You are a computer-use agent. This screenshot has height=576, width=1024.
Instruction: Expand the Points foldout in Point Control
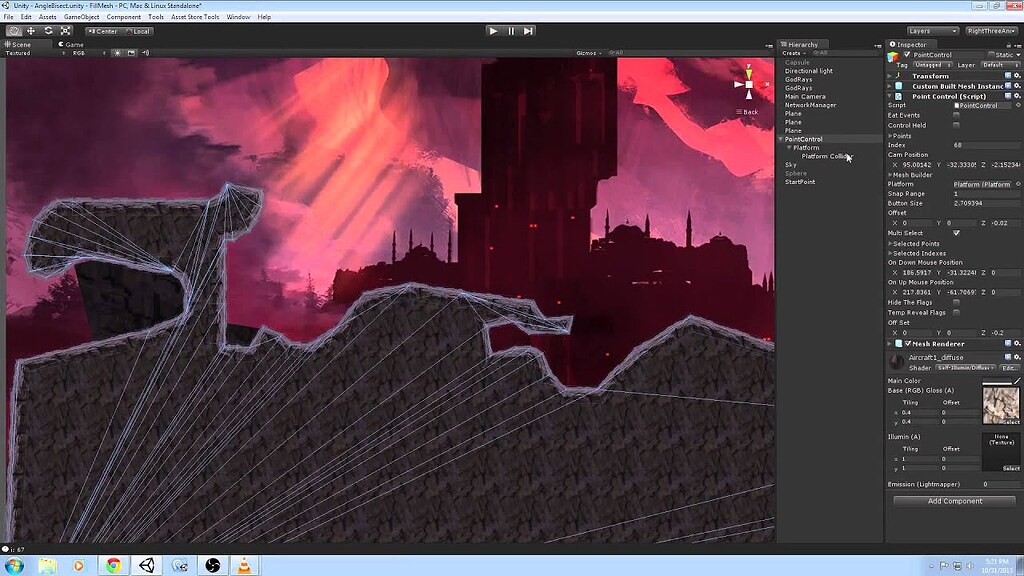[891, 137]
